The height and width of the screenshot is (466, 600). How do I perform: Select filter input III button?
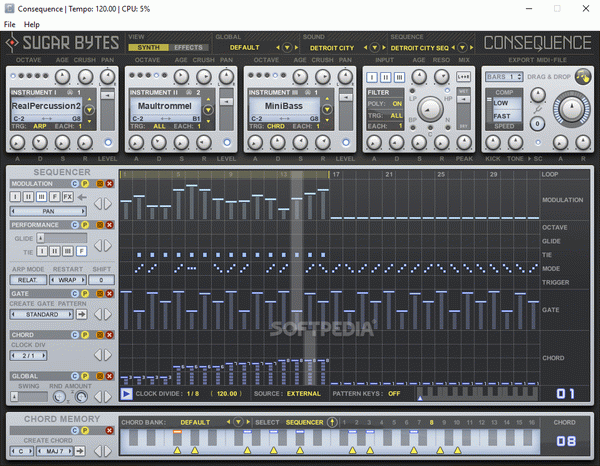[x=399, y=77]
